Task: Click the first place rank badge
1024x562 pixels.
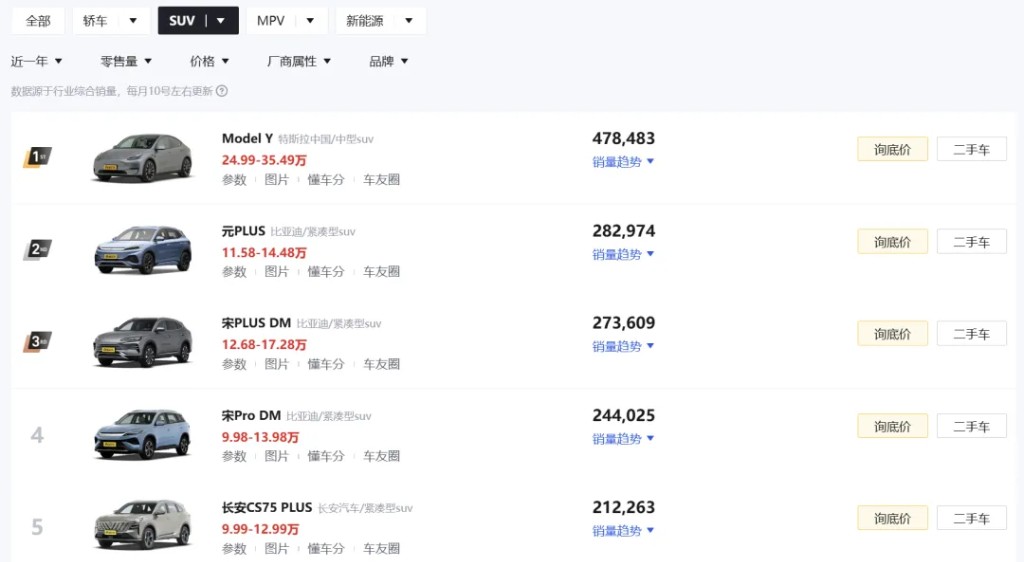Action: click(37, 157)
